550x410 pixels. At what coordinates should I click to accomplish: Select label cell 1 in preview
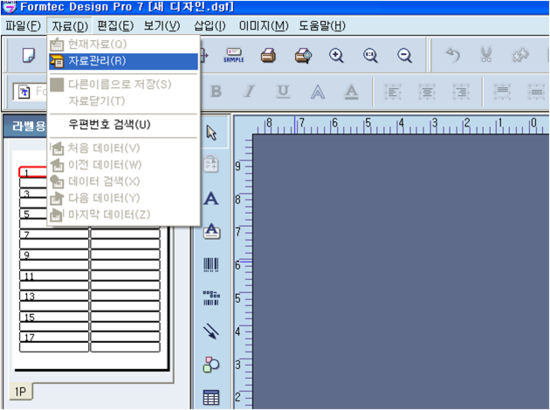pos(33,172)
